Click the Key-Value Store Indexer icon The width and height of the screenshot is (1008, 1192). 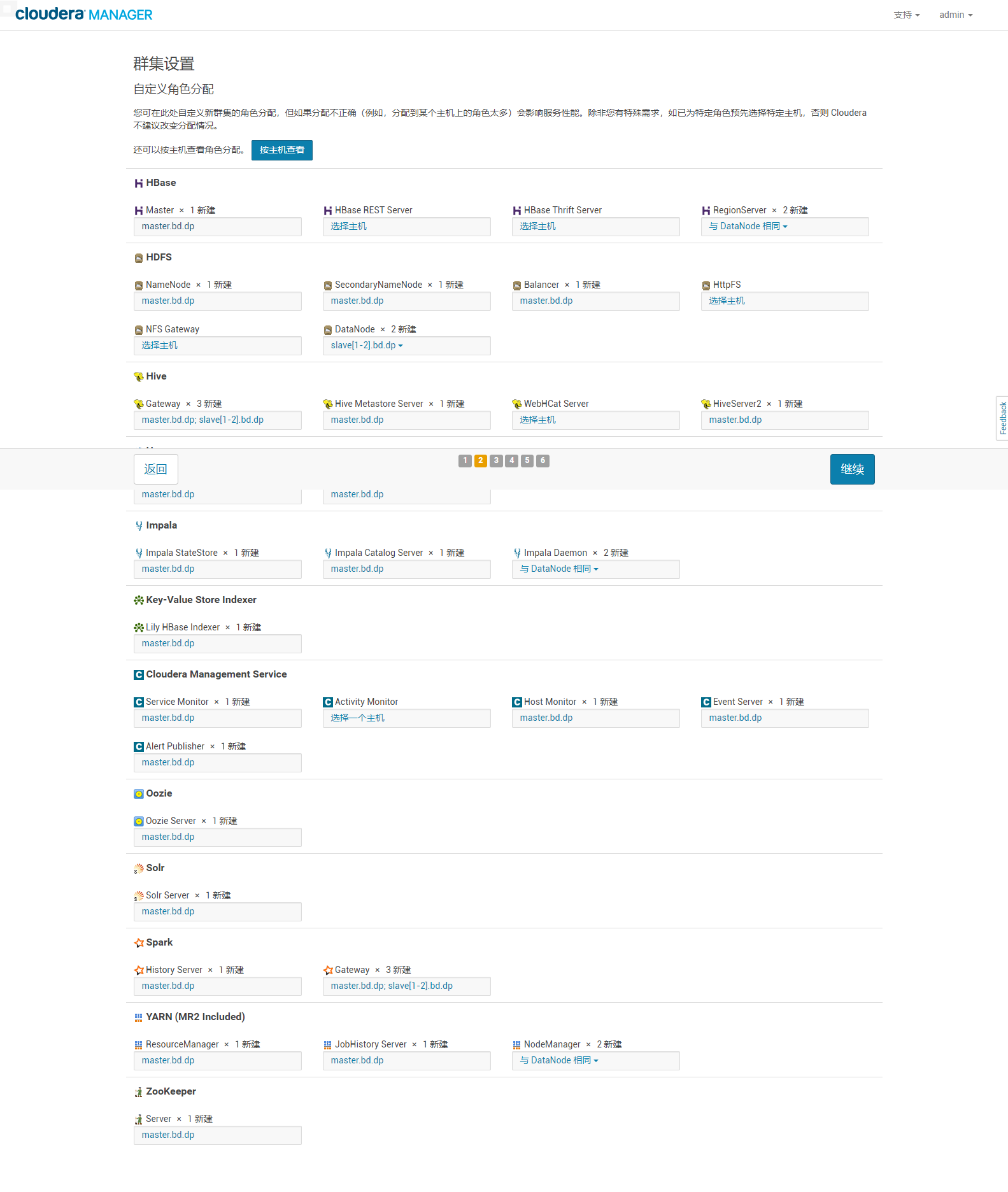138,600
